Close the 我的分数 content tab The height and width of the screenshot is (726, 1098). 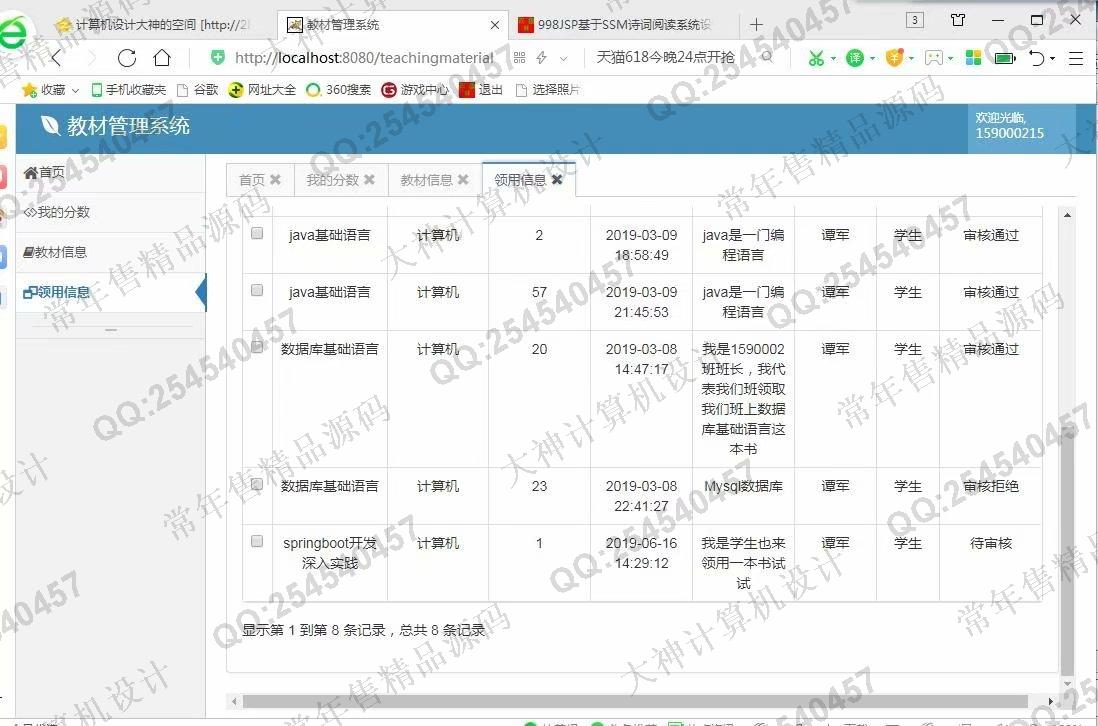tap(369, 180)
